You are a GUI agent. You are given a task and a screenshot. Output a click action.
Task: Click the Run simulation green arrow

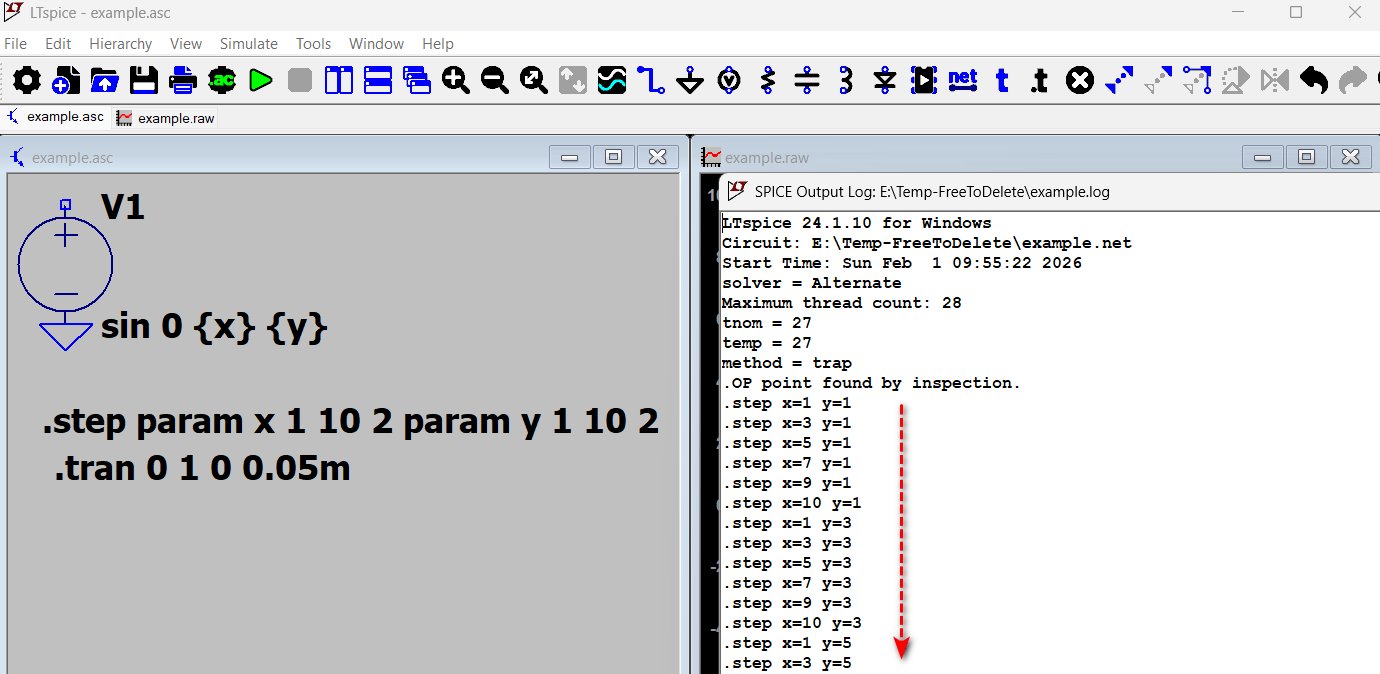coord(261,81)
